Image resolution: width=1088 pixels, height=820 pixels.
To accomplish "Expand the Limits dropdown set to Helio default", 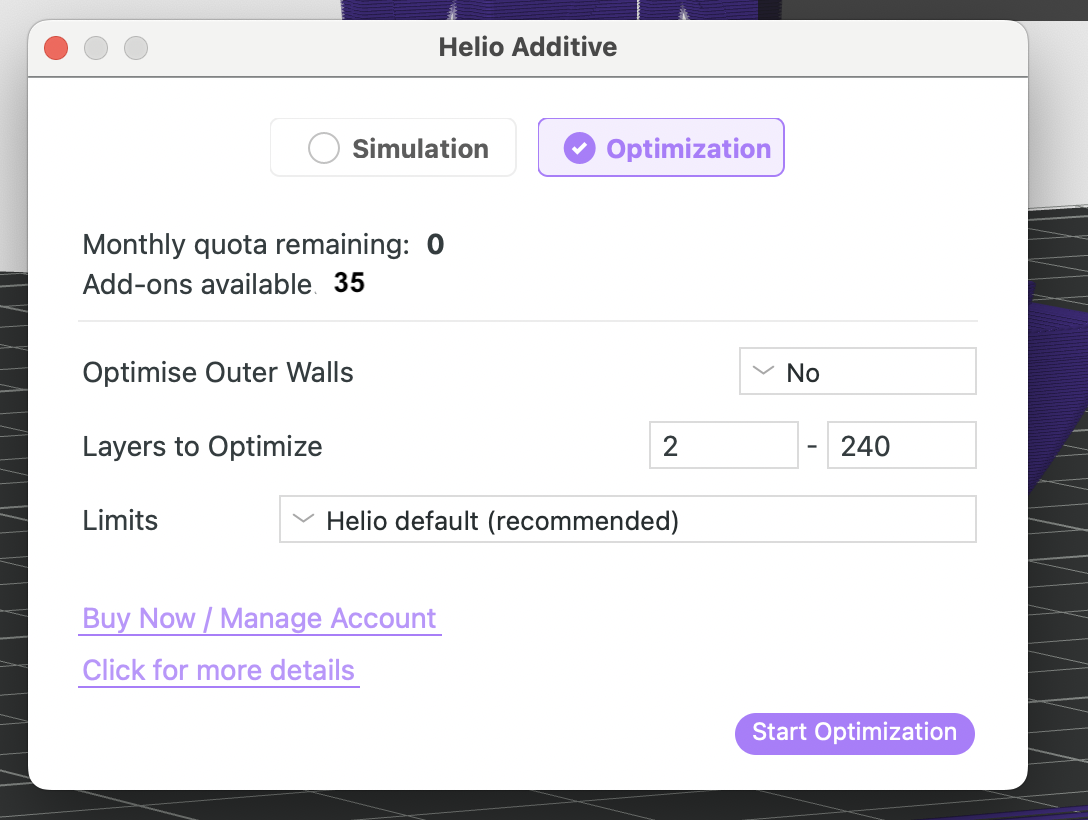I will [x=627, y=519].
